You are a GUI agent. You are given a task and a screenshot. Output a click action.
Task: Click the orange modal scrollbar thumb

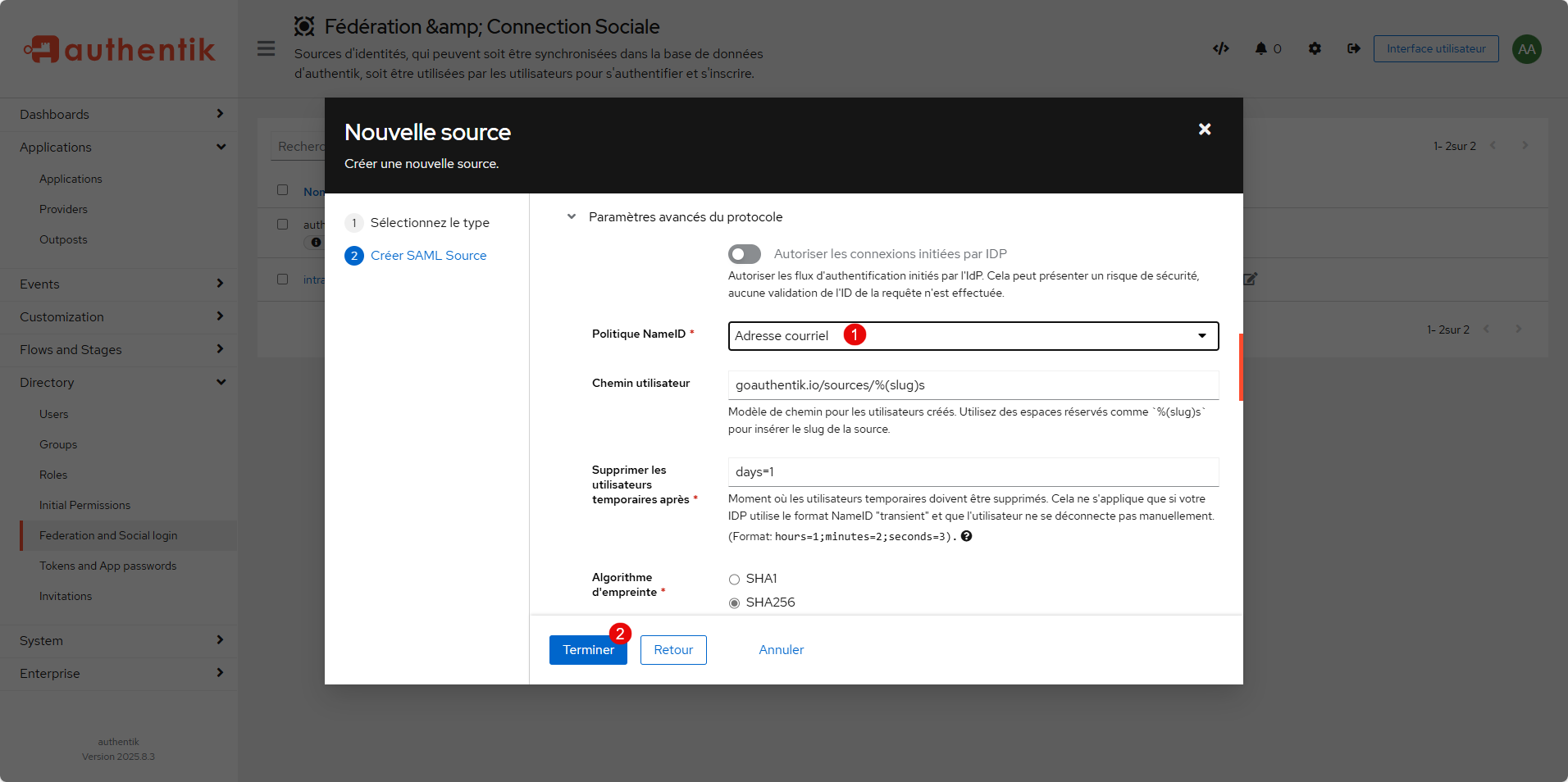click(x=1240, y=367)
